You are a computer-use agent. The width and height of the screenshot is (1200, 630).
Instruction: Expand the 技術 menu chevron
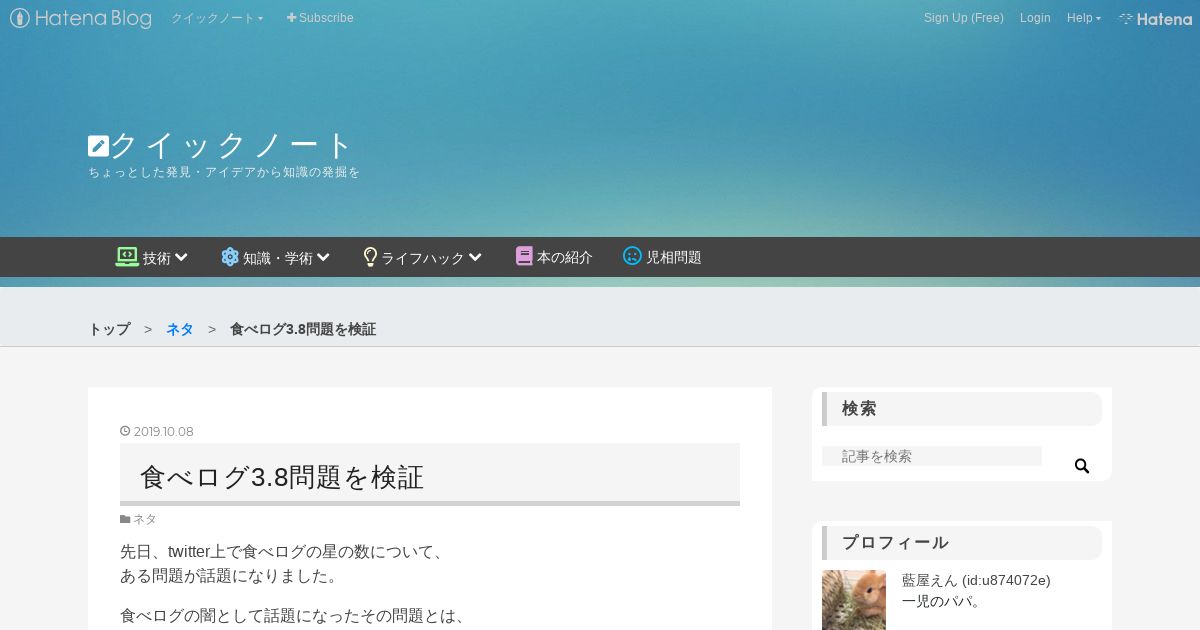coord(181,257)
